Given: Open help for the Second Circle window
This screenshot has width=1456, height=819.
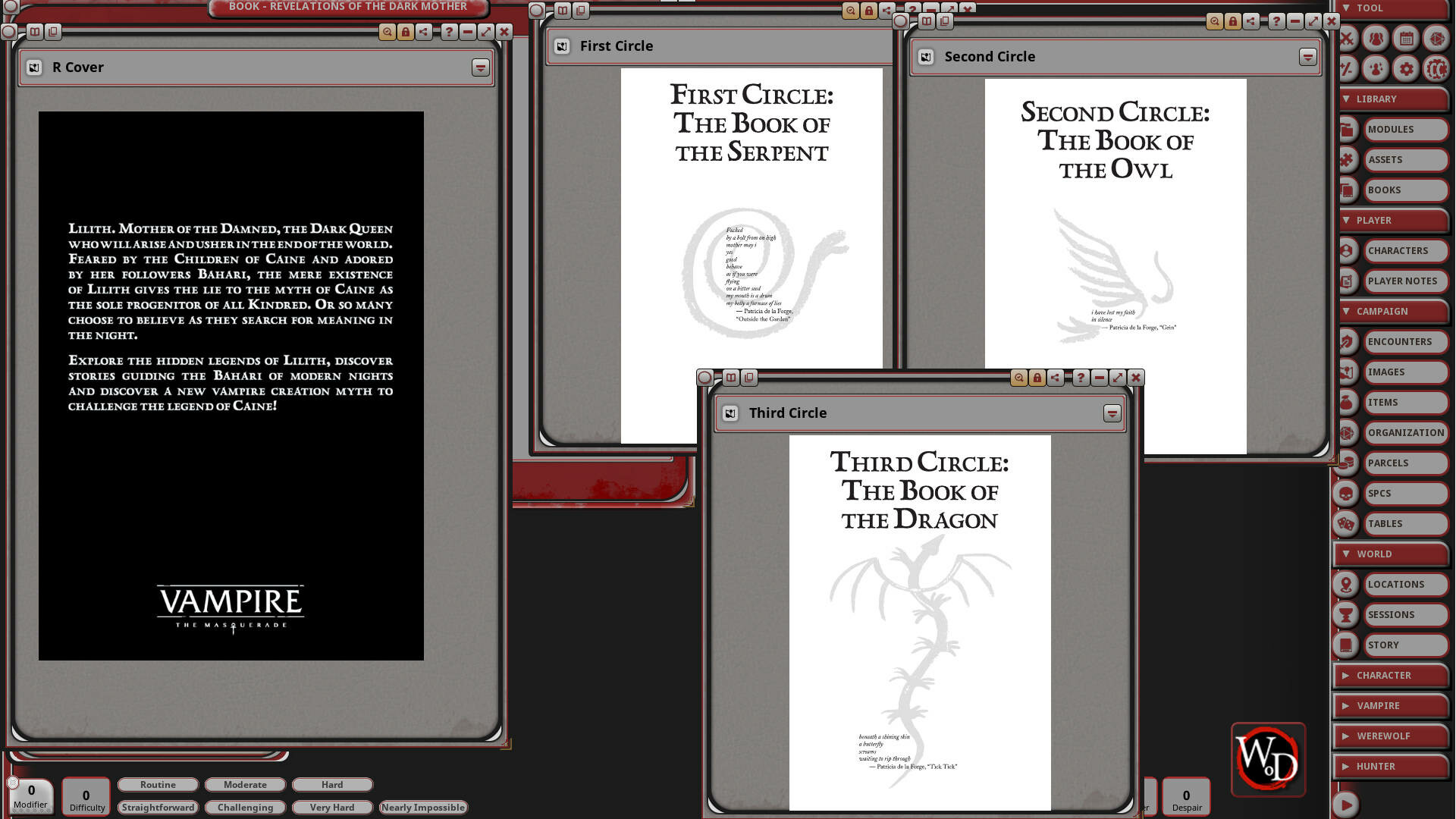Looking at the screenshot, I should click(1279, 21).
